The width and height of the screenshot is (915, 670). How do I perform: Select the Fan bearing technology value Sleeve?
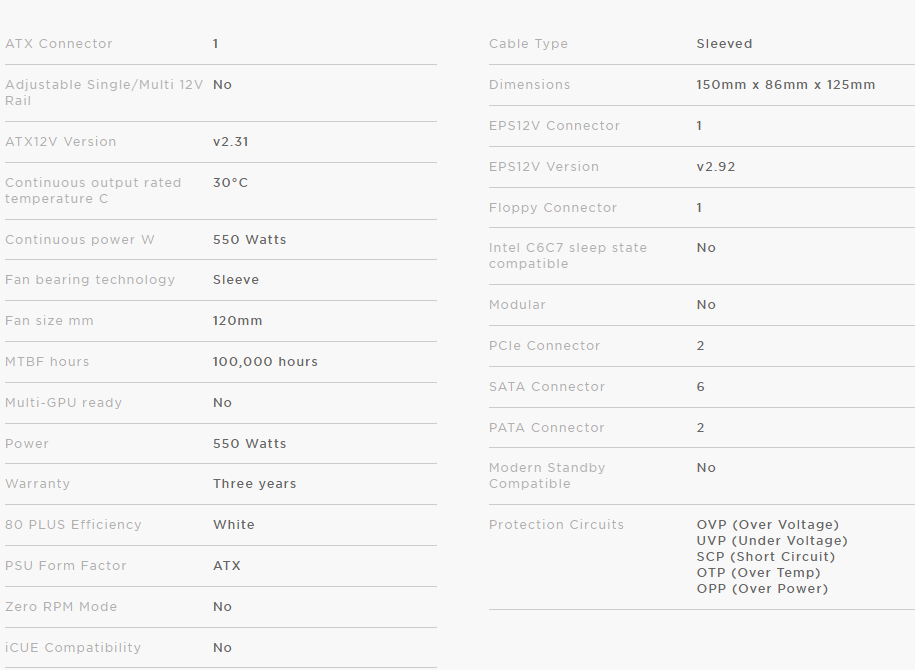236,280
